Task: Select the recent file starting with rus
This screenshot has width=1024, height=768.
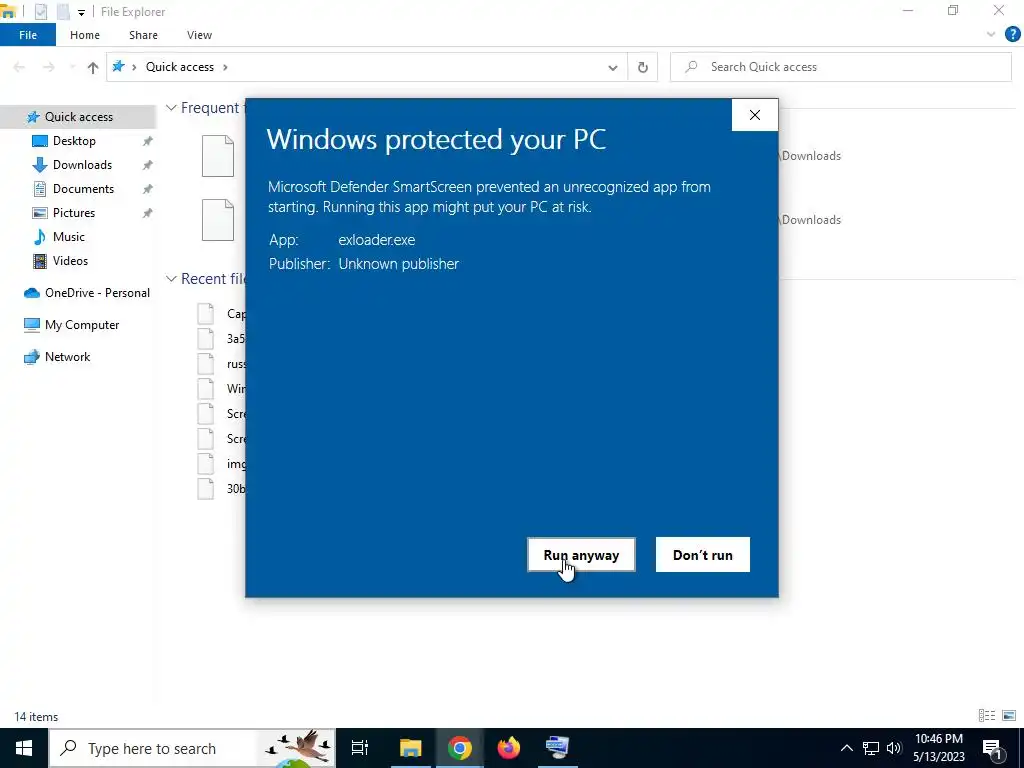Action: click(x=222, y=364)
